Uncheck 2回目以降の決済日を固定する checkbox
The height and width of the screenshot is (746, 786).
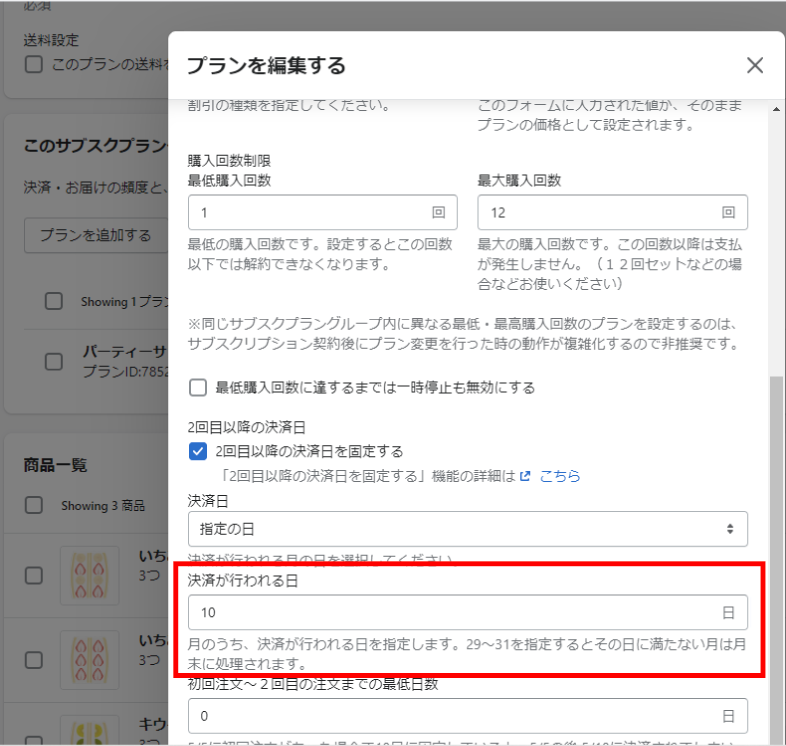click(x=198, y=451)
